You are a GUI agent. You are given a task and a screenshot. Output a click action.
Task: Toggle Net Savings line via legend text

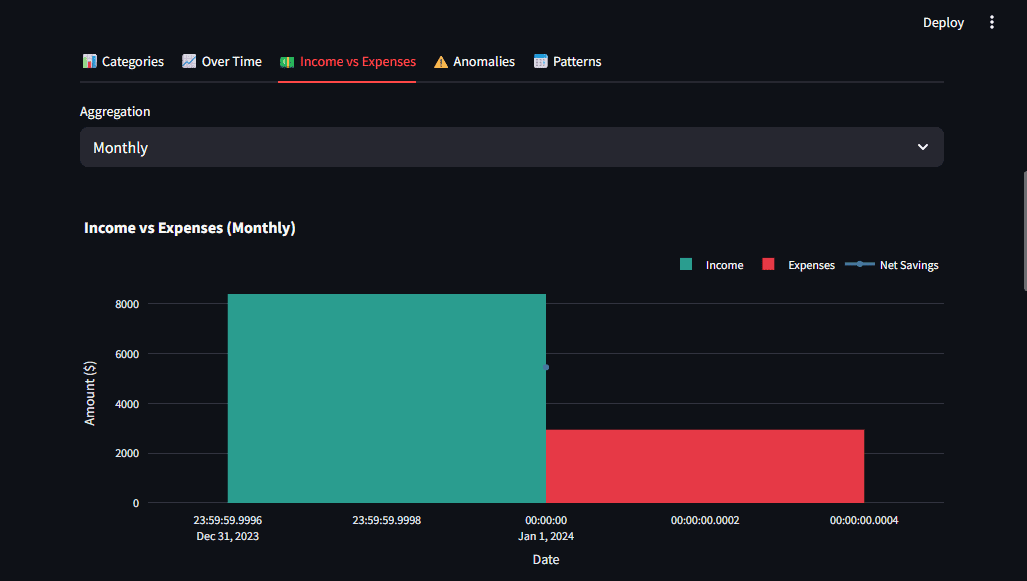[x=909, y=265]
